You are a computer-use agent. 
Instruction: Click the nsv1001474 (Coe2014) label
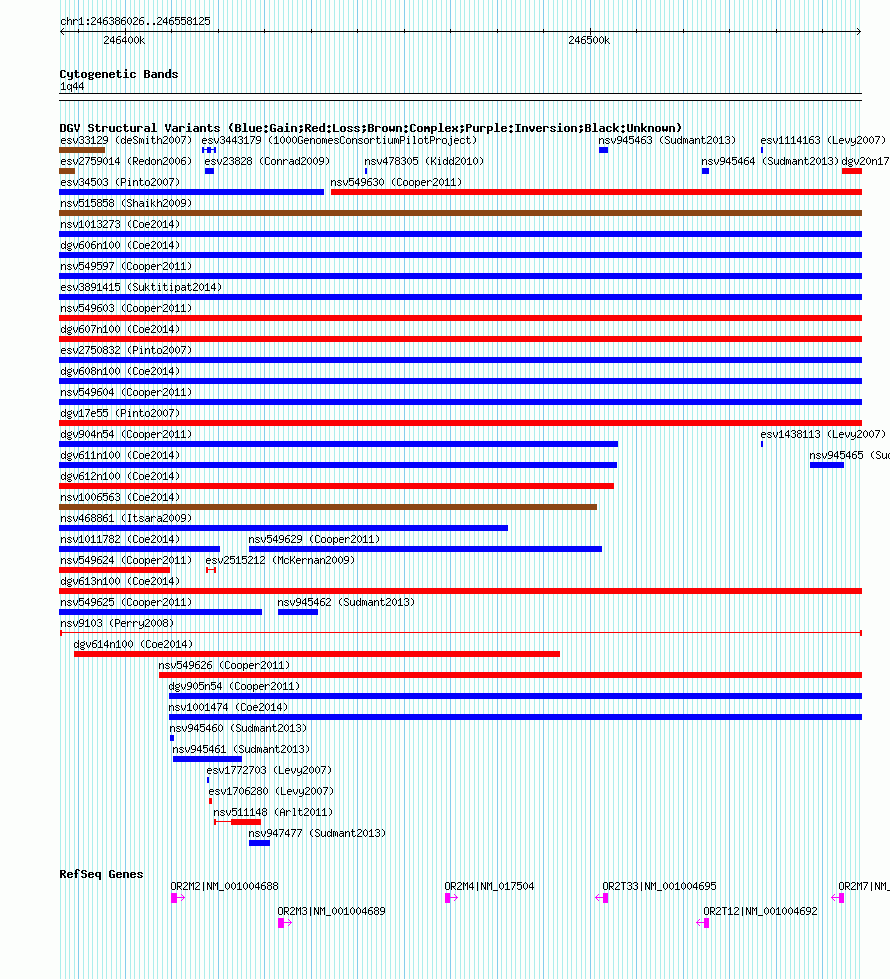[228, 707]
